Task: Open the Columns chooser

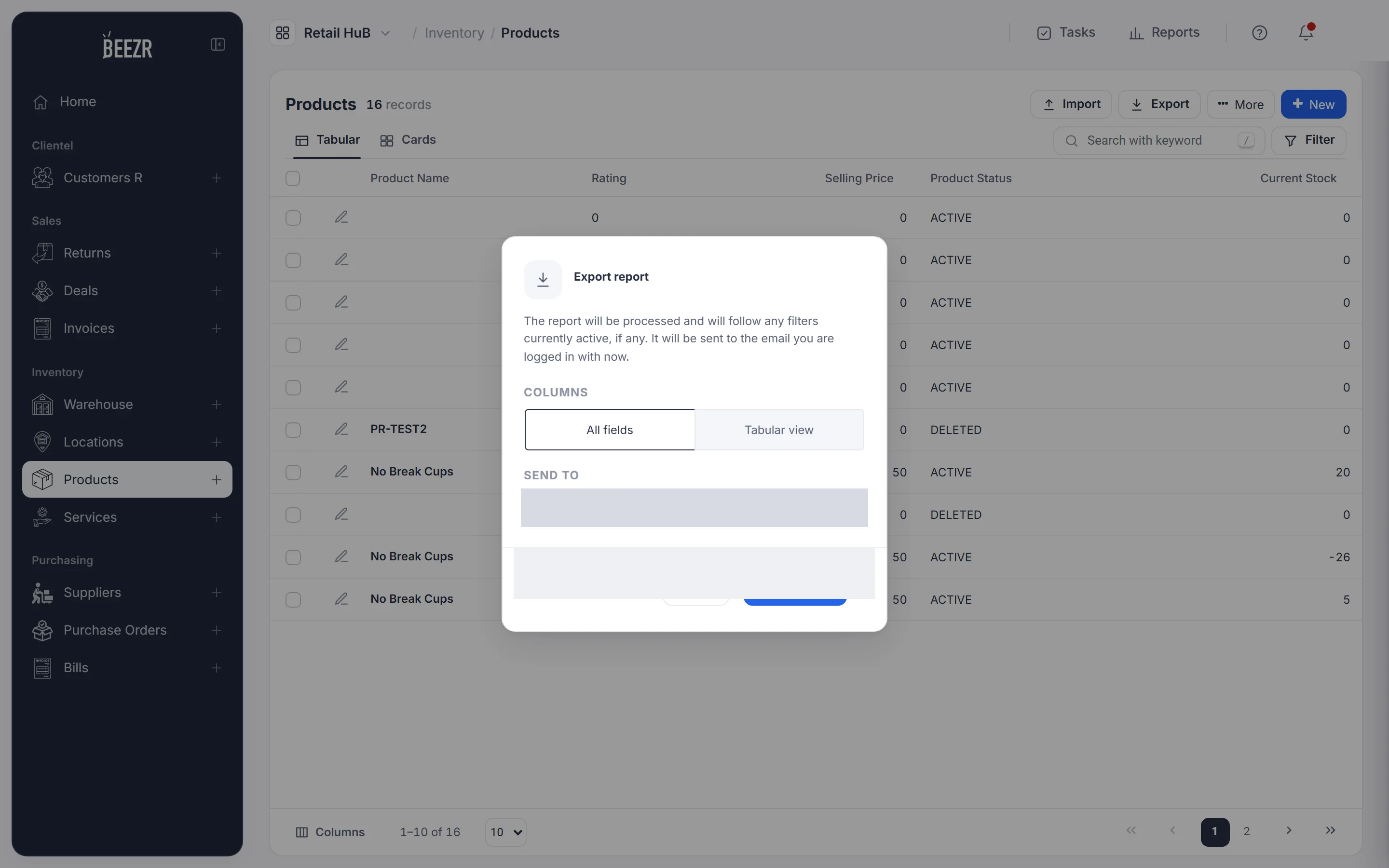Action: 330,832
